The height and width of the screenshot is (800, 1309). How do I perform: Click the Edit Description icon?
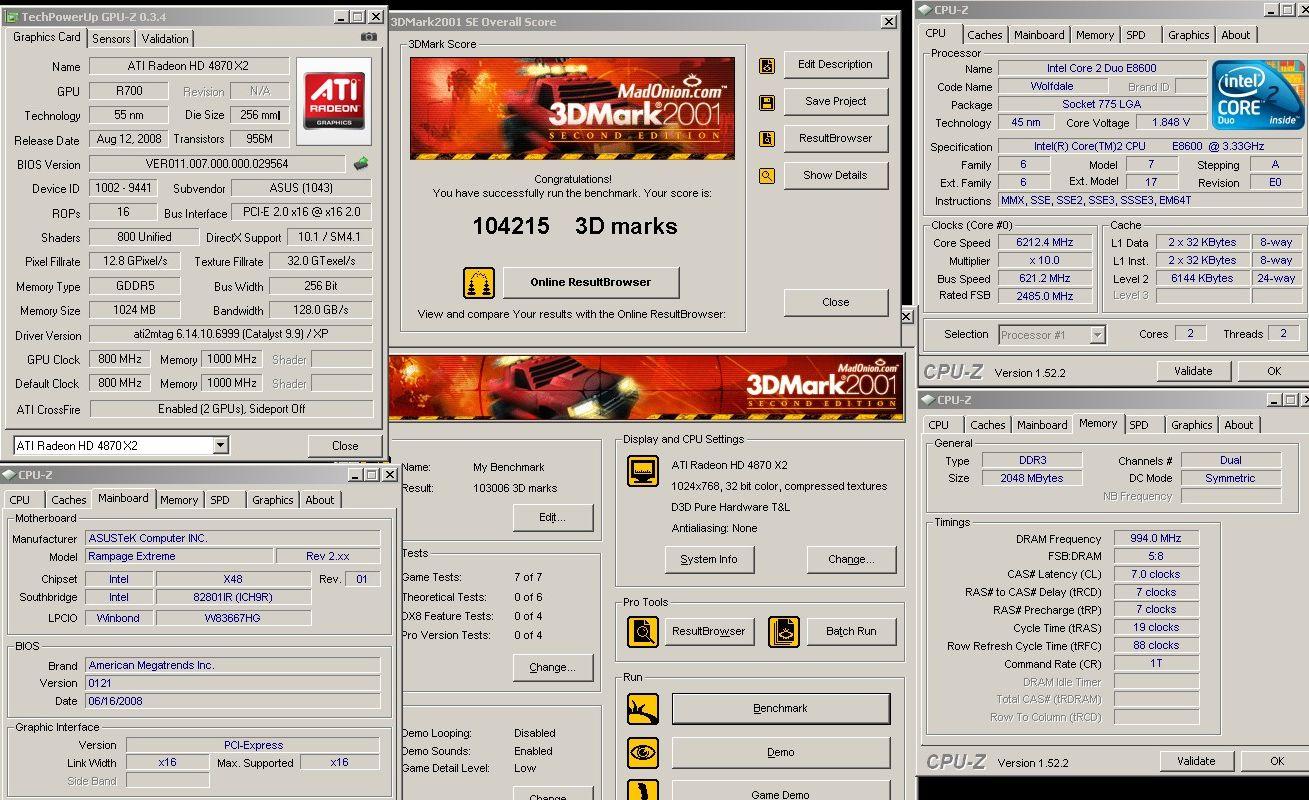(x=766, y=65)
